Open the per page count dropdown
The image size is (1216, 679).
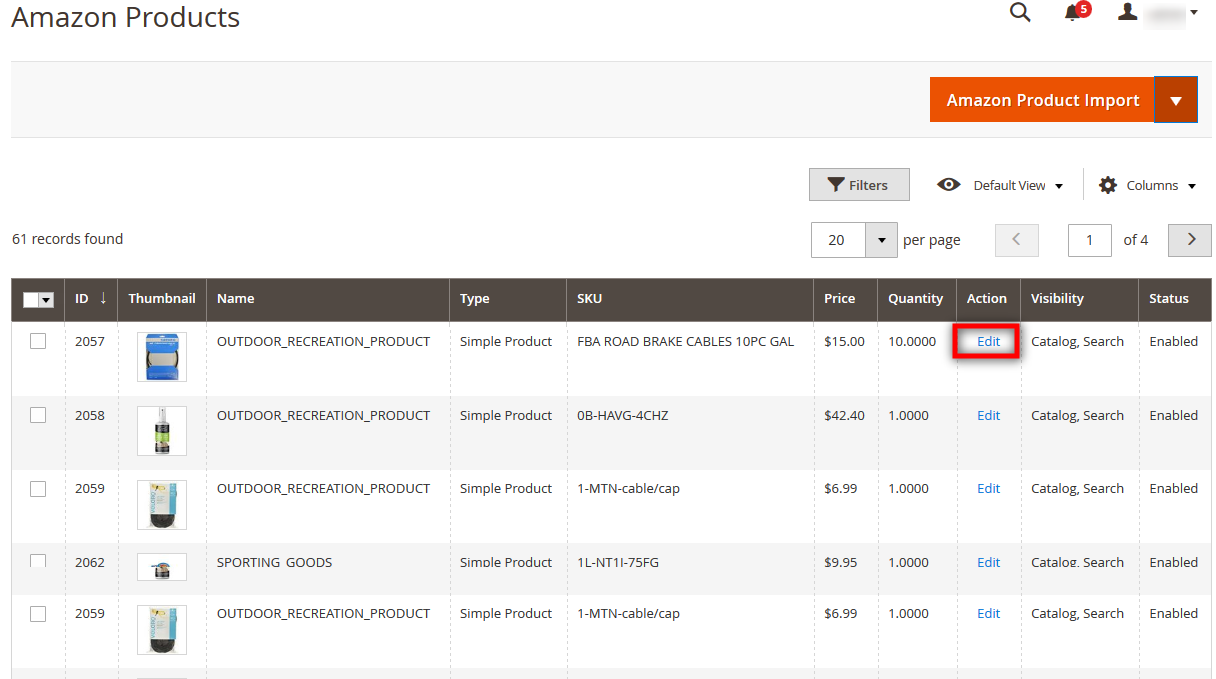[881, 240]
